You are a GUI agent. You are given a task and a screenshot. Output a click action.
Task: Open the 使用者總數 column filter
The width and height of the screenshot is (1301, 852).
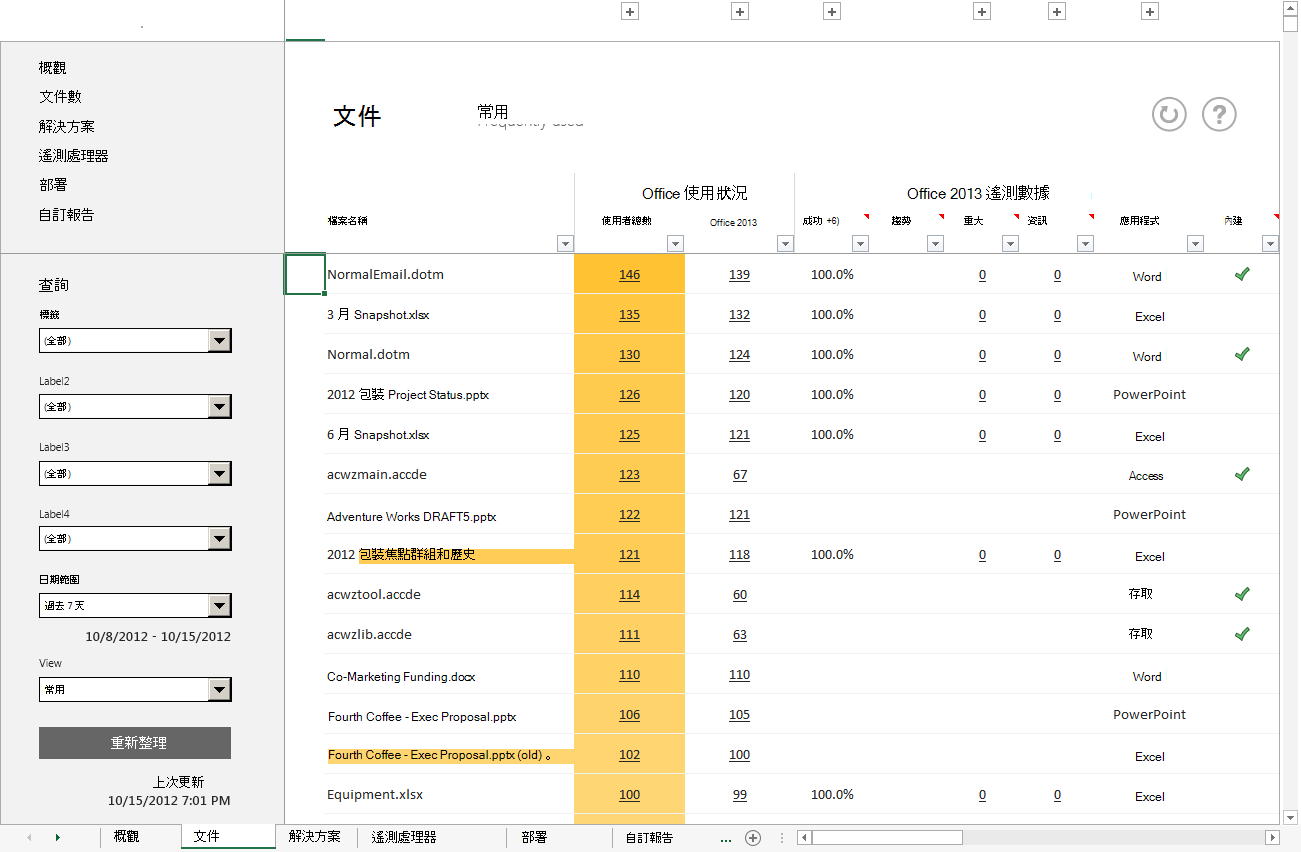tap(675, 243)
